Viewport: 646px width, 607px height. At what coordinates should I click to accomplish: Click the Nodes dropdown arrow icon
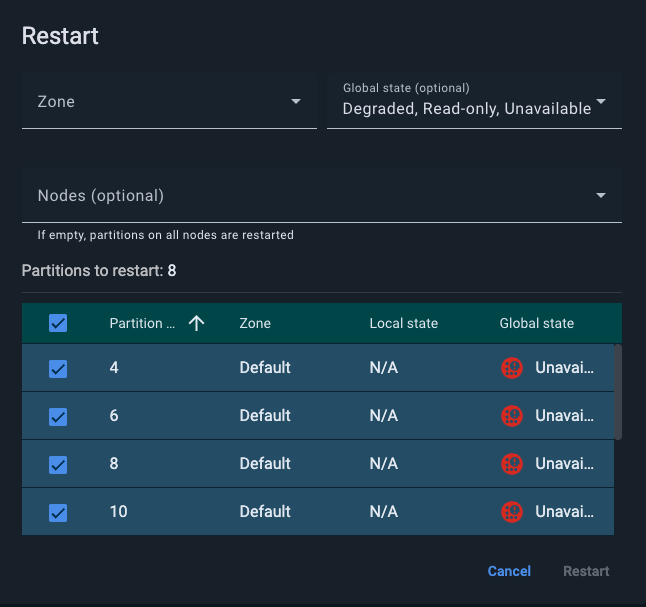[601, 195]
